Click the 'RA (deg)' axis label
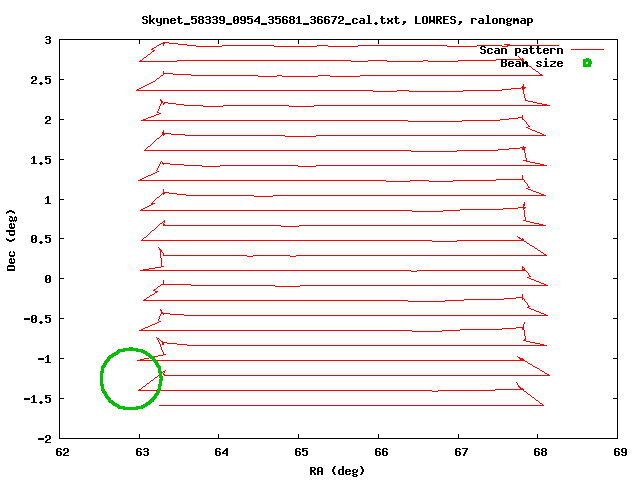The height and width of the screenshot is (480, 640). point(337,471)
